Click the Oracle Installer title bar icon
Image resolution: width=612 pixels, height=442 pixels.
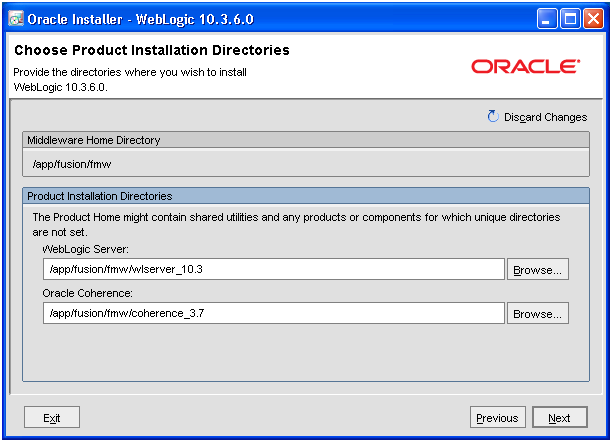pos(16,19)
